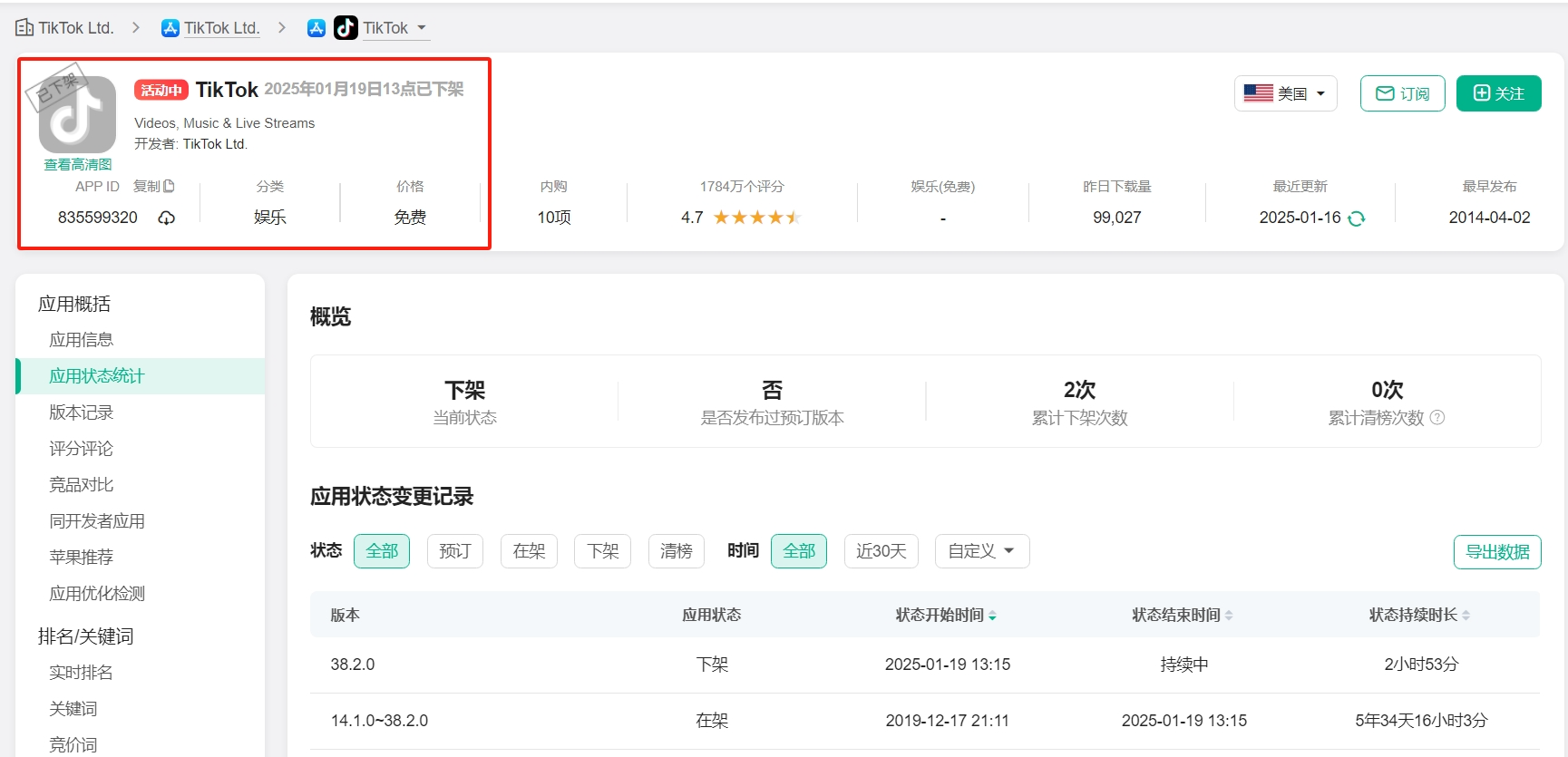Click the red 活动中 badge

pyautogui.click(x=161, y=90)
